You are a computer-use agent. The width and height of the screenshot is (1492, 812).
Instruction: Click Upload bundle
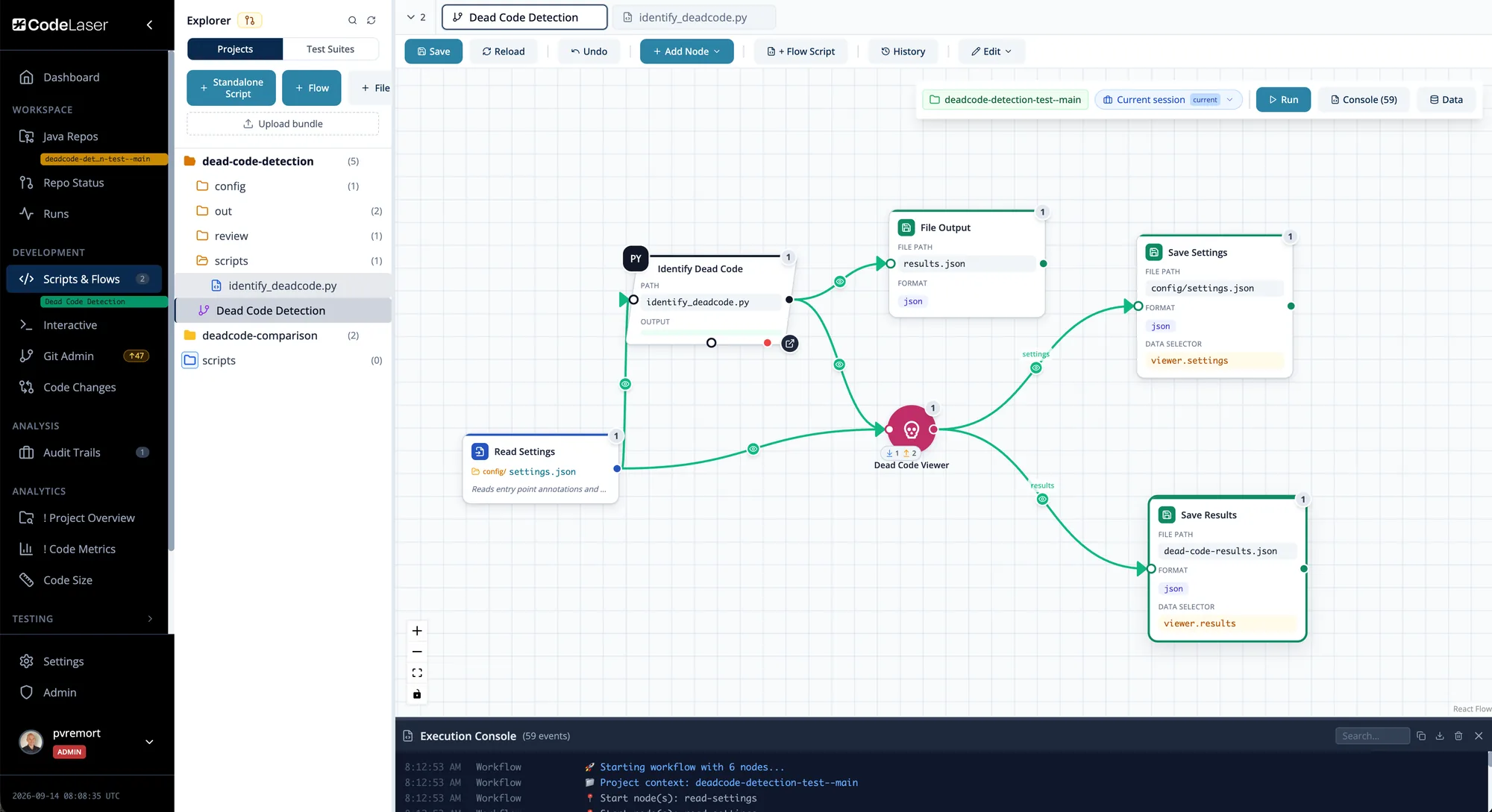pyautogui.click(x=283, y=124)
